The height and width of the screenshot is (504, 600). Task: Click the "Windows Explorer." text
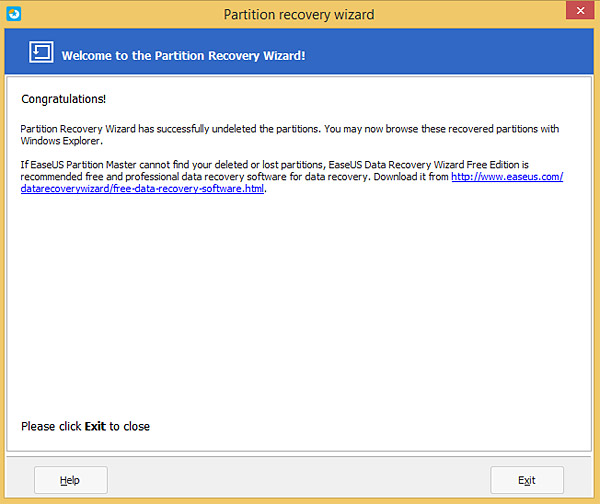pos(49,139)
